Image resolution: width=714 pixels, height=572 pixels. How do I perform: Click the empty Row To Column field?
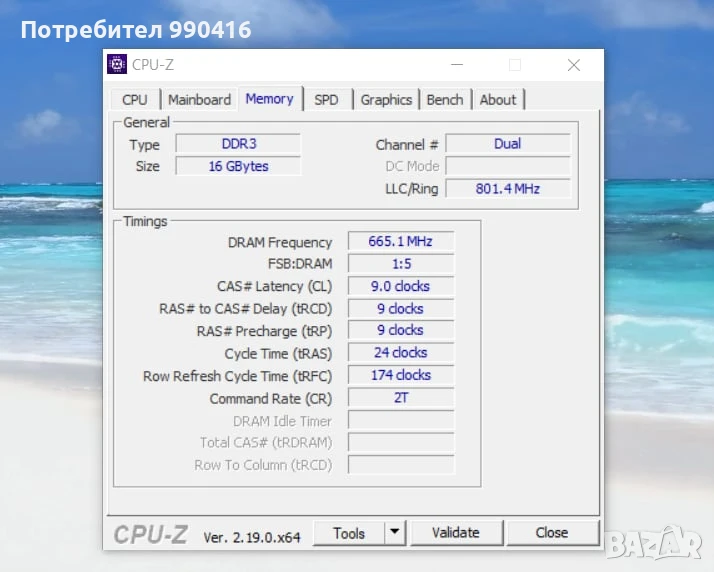tap(401, 465)
